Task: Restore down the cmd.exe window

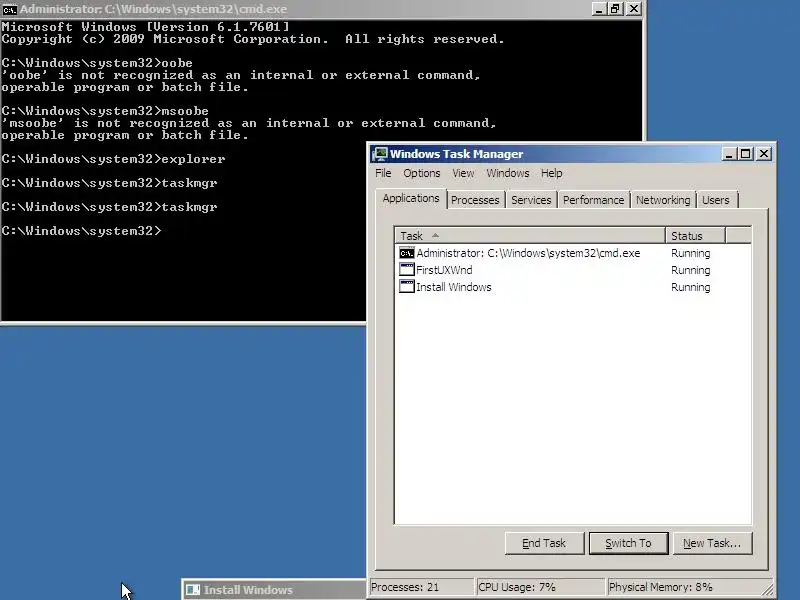Action: (x=615, y=9)
